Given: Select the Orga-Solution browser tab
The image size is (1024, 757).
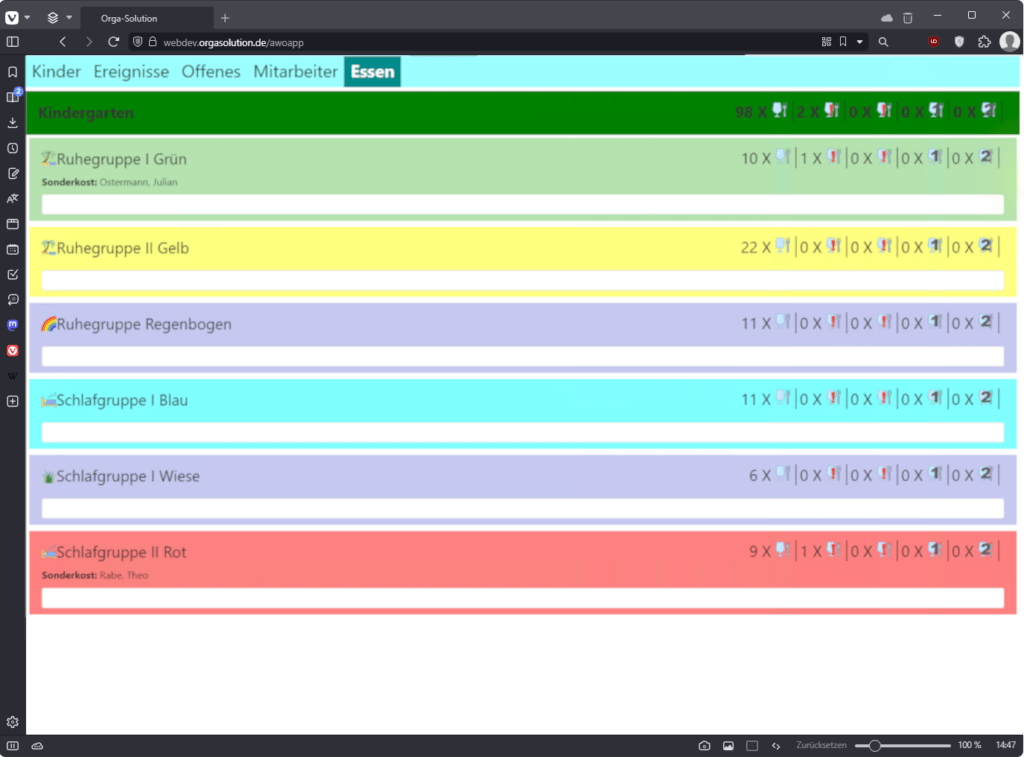Looking at the screenshot, I should tap(148, 18).
